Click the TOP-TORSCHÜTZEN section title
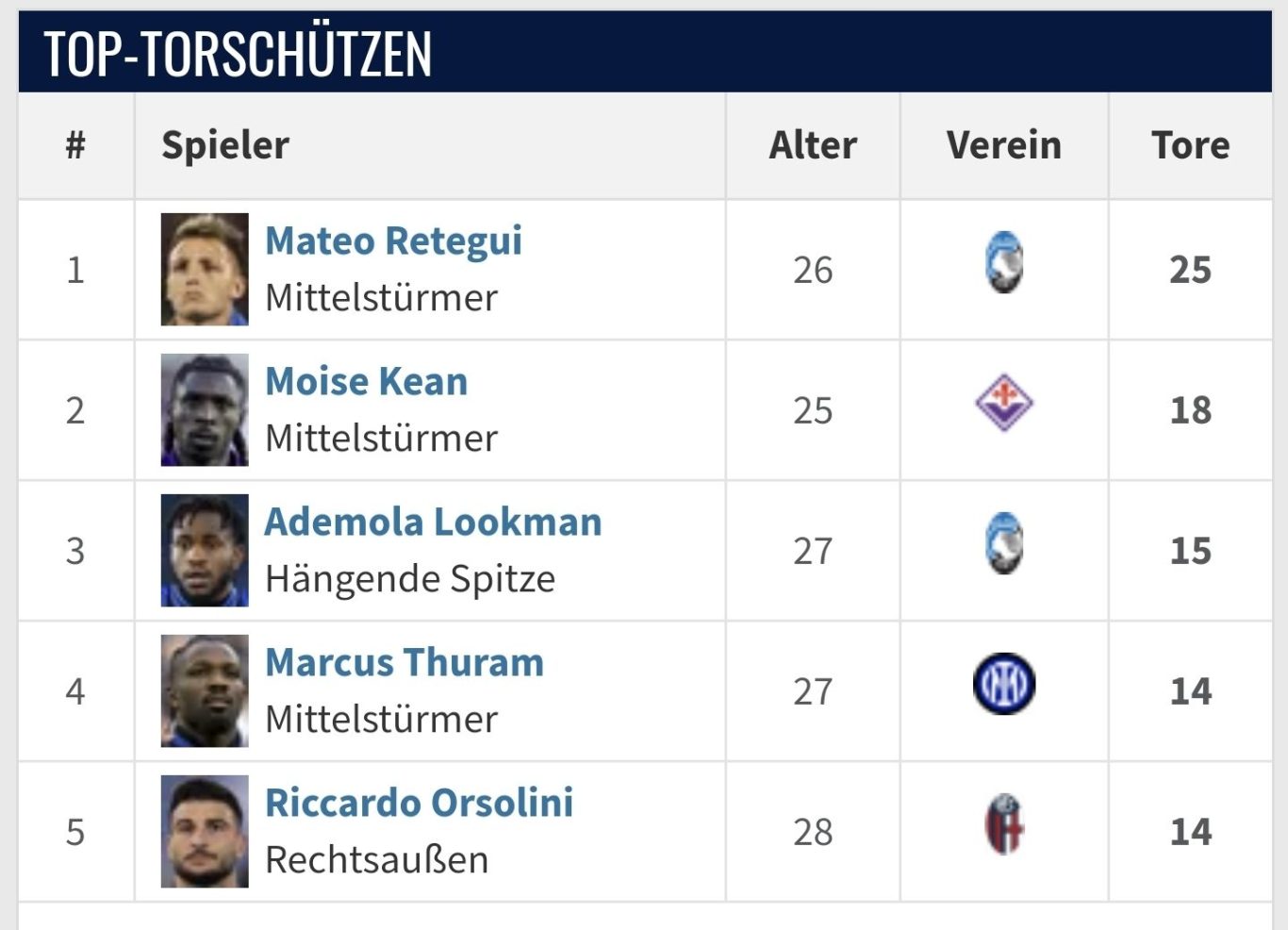 (x=238, y=53)
